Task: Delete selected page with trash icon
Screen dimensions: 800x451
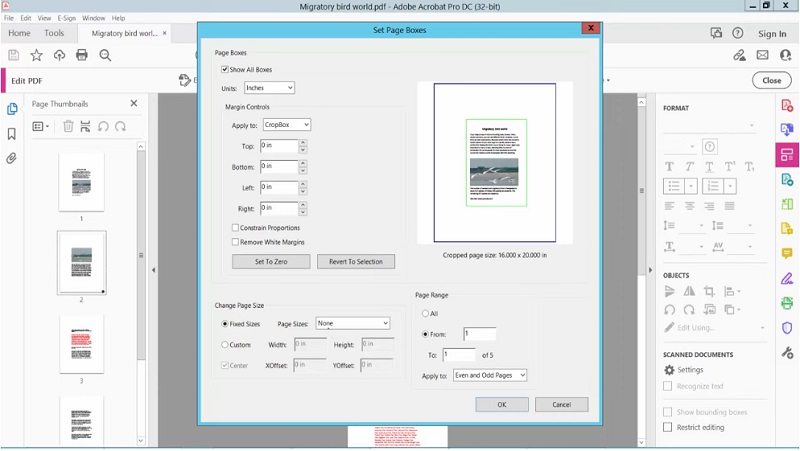Action: pyautogui.click(x=68, y=126)
